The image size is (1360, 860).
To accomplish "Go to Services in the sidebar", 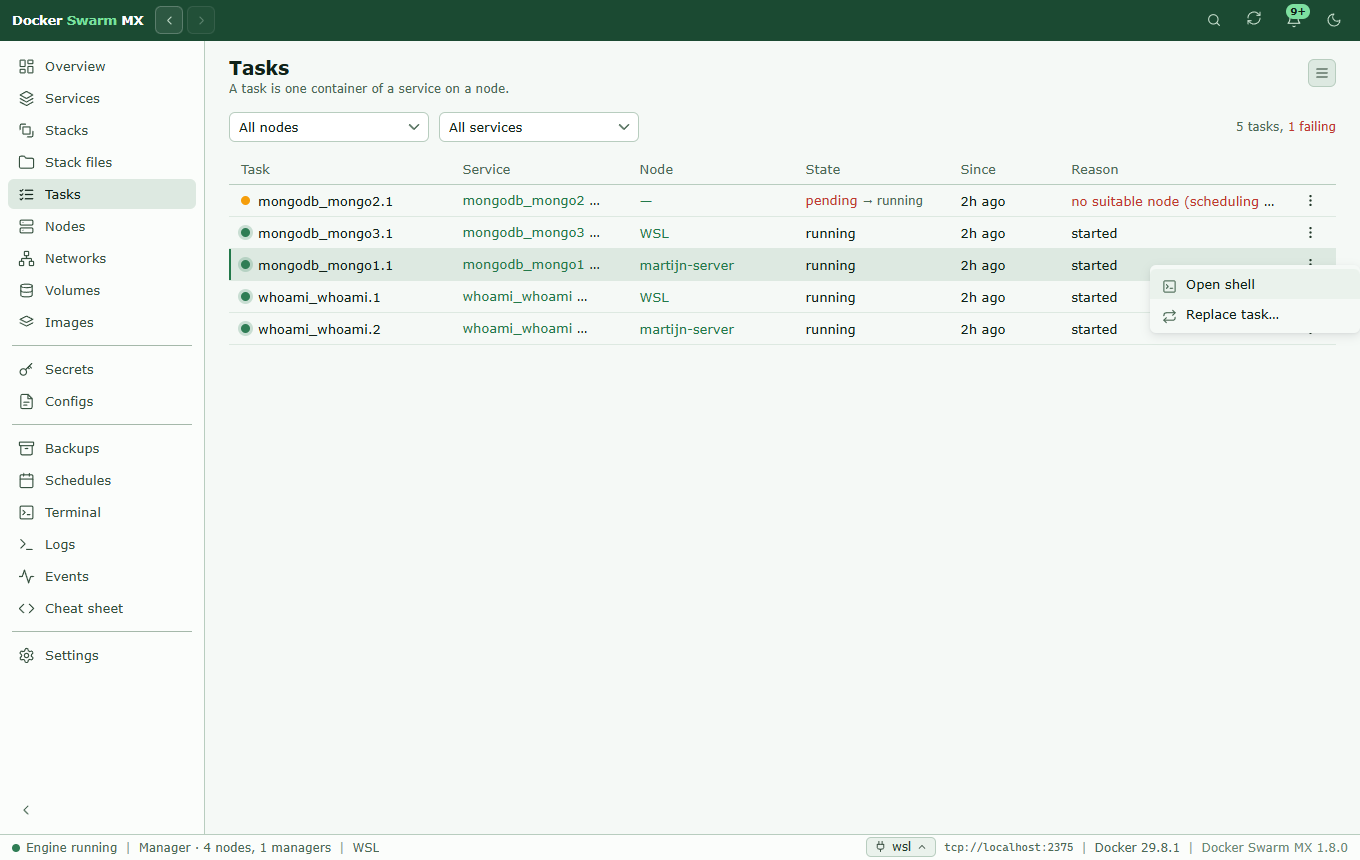I will (101, 98).
